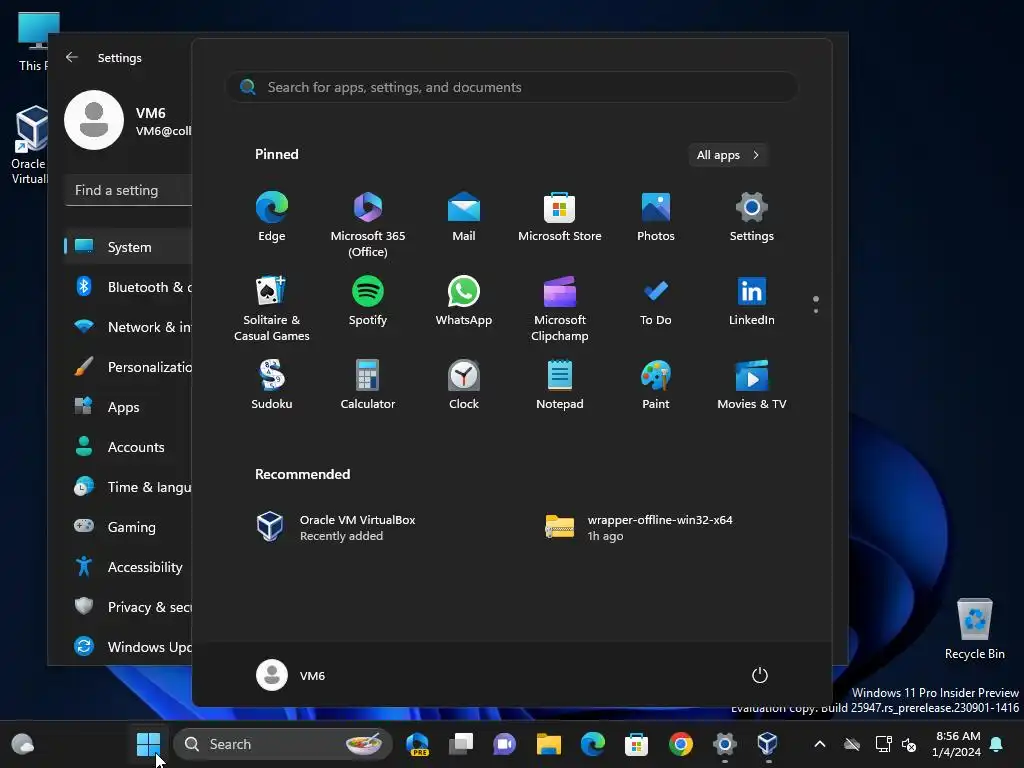Select System in Settings sidebar

pos(129,247)
